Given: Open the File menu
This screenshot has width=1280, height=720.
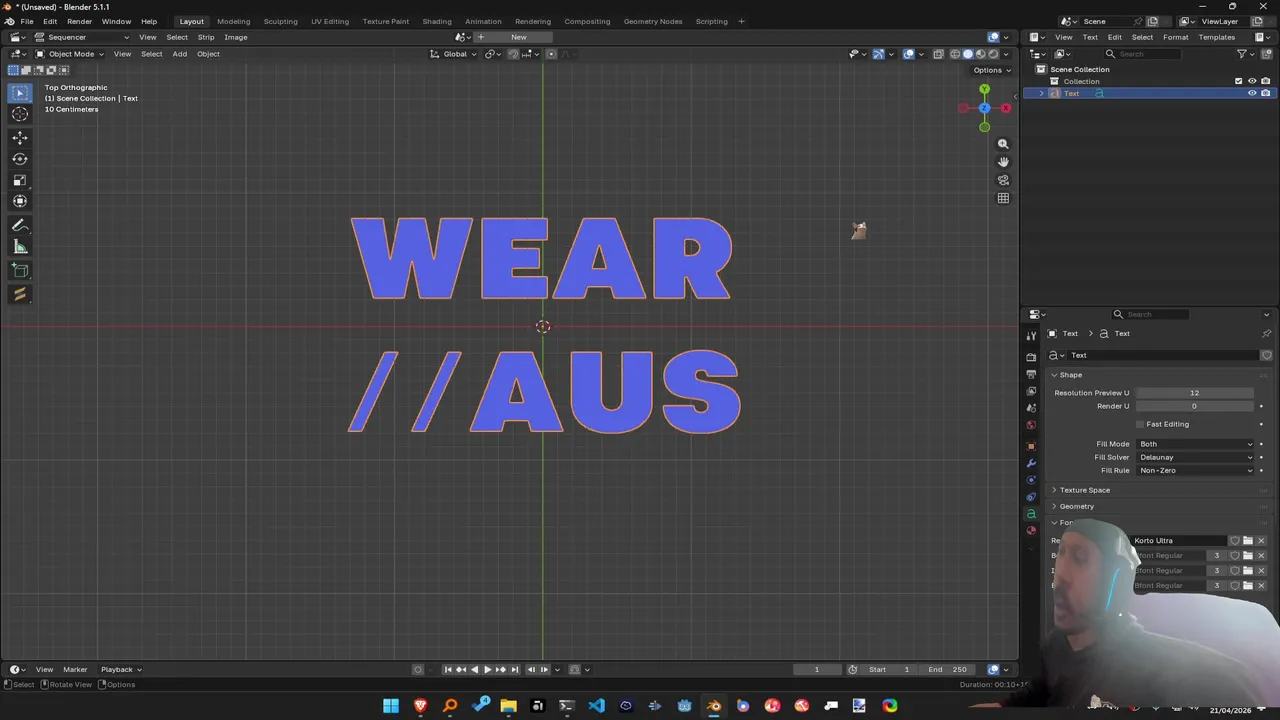Looking at the screenshot, I should (27, 21).
